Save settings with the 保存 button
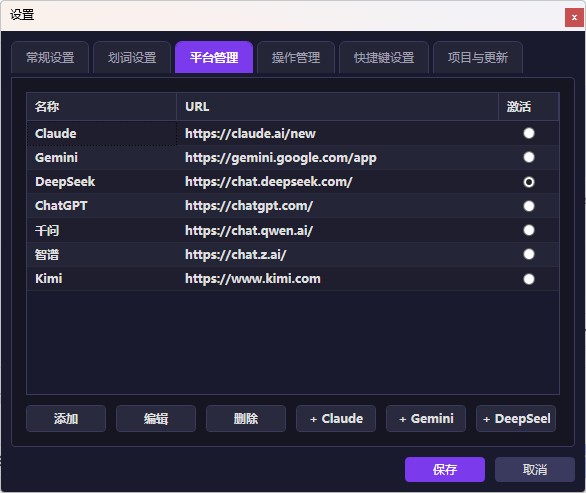The width and height of the screenshot is (586, 493). point(445,469)
